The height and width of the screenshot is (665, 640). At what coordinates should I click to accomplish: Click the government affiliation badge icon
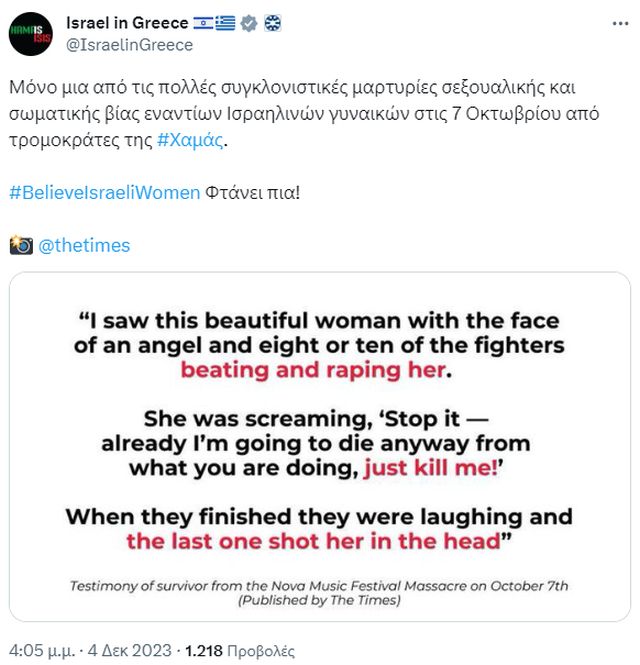[272, 23]
